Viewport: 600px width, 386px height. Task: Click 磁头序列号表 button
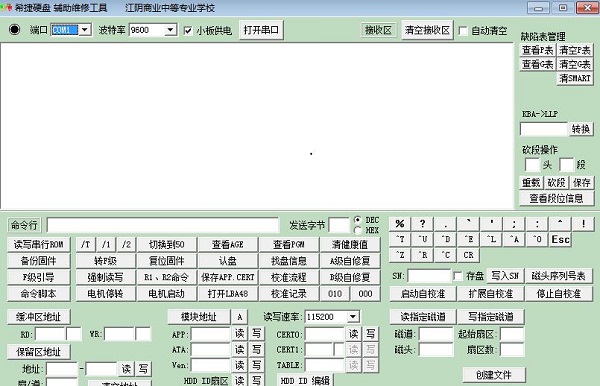(559, 276)
